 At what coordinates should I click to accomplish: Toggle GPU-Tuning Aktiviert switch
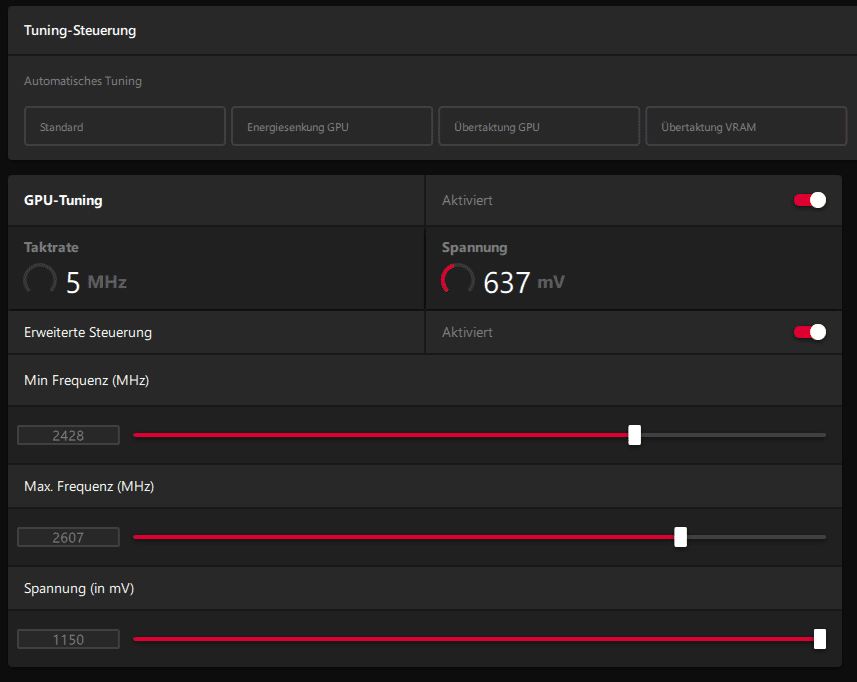click(809, 200)
